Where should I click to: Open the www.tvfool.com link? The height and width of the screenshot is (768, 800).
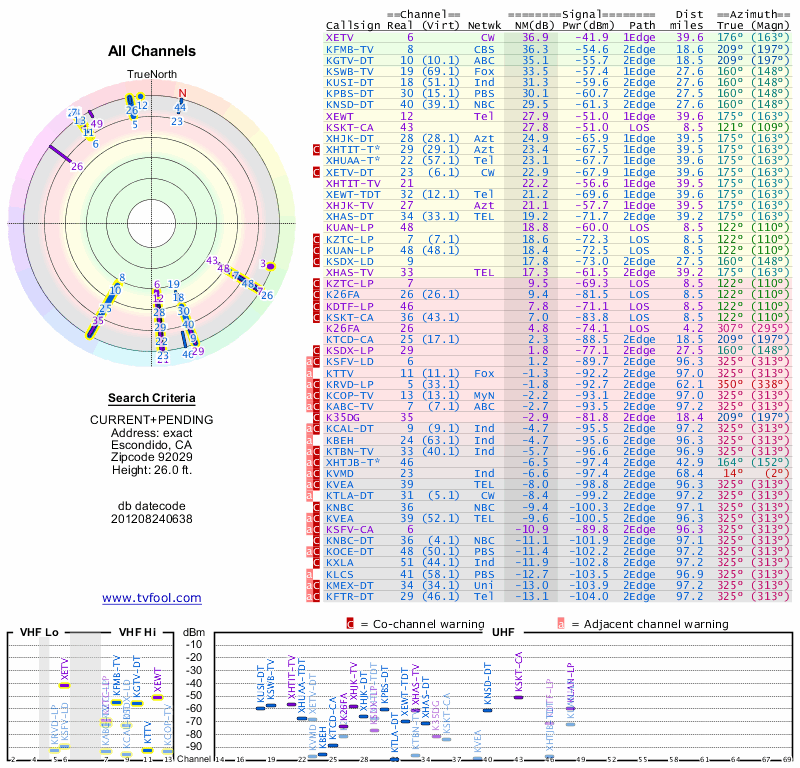(x=152, y=598)
